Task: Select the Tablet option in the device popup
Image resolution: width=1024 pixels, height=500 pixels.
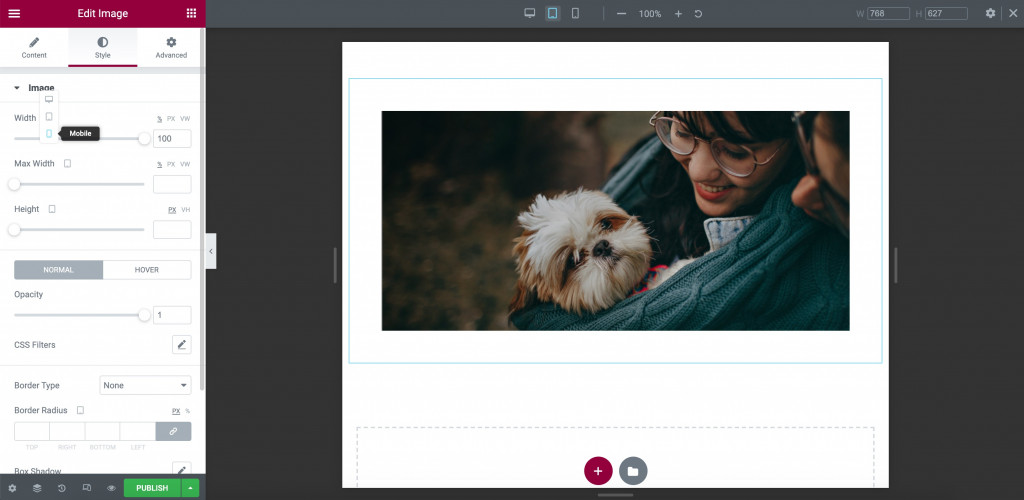Action: pyautogui.click(x=49, y=116)
